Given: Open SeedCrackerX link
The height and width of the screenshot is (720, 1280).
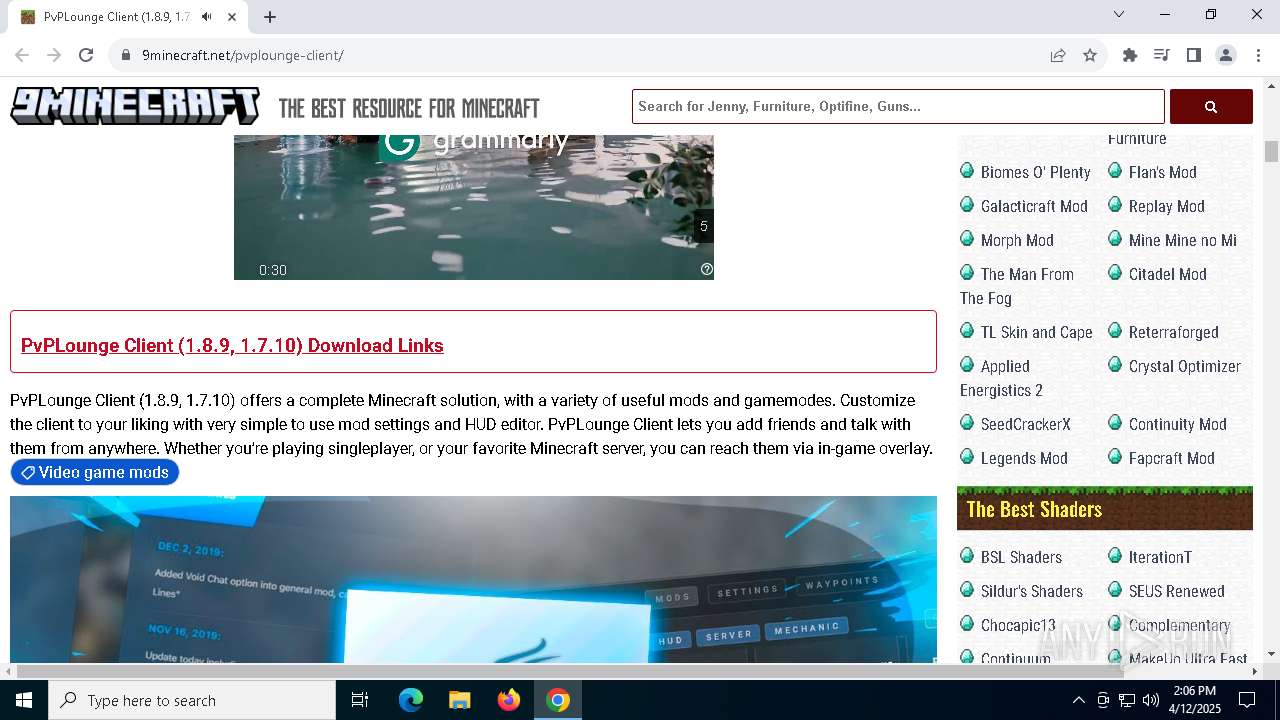Looking at the screenshot, I should coord(1025,424).
